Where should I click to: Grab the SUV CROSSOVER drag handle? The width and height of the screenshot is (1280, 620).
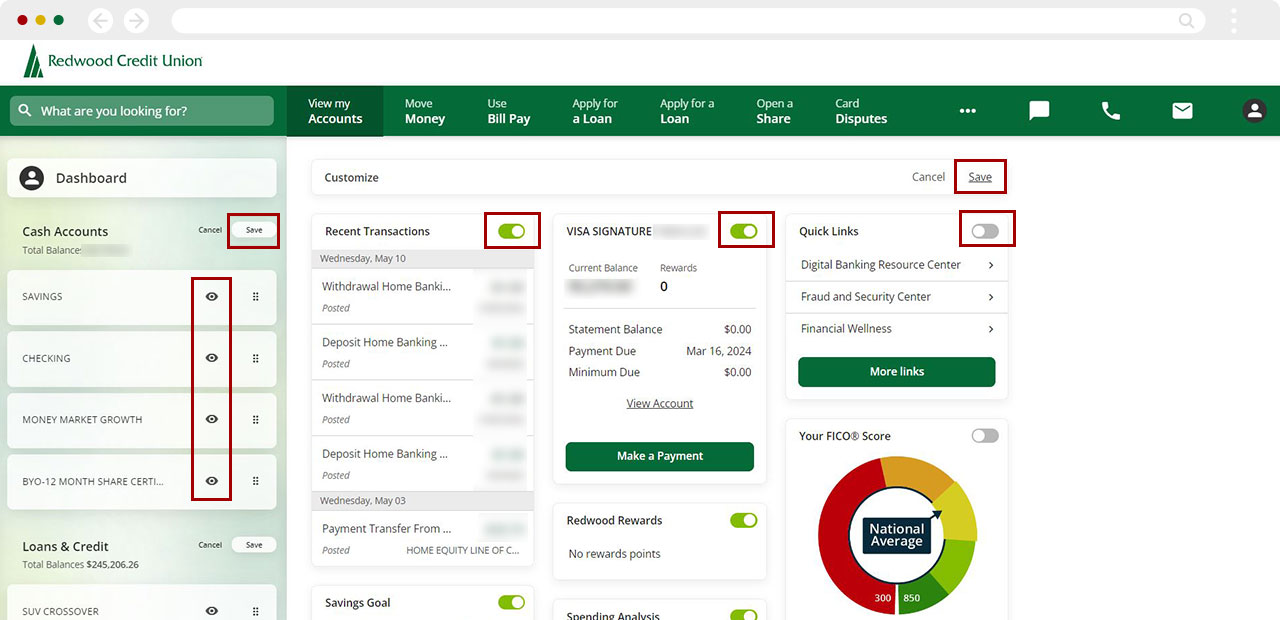256,611
